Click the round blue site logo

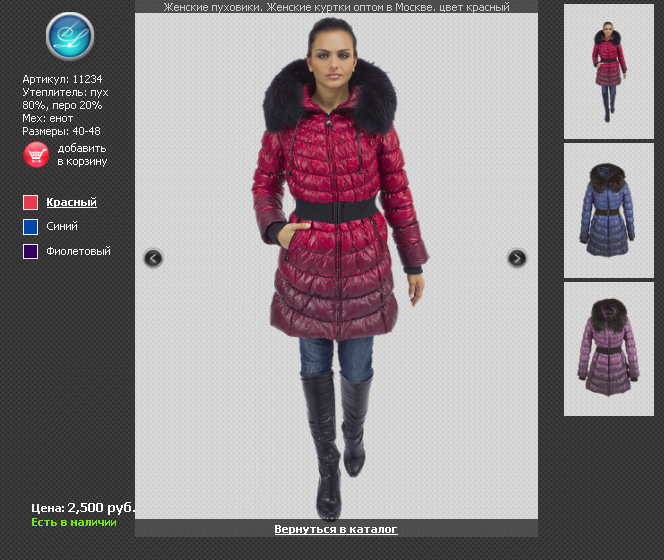tap(69, 35)
